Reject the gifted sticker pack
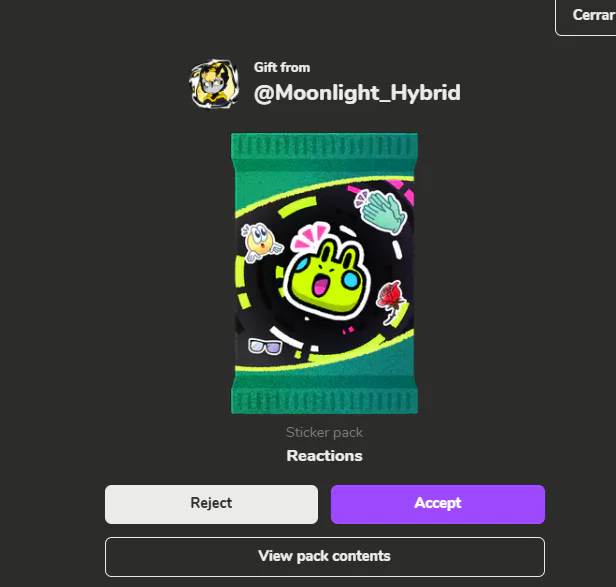The height and width of the screenshot is (587, 616). point(211,504)
